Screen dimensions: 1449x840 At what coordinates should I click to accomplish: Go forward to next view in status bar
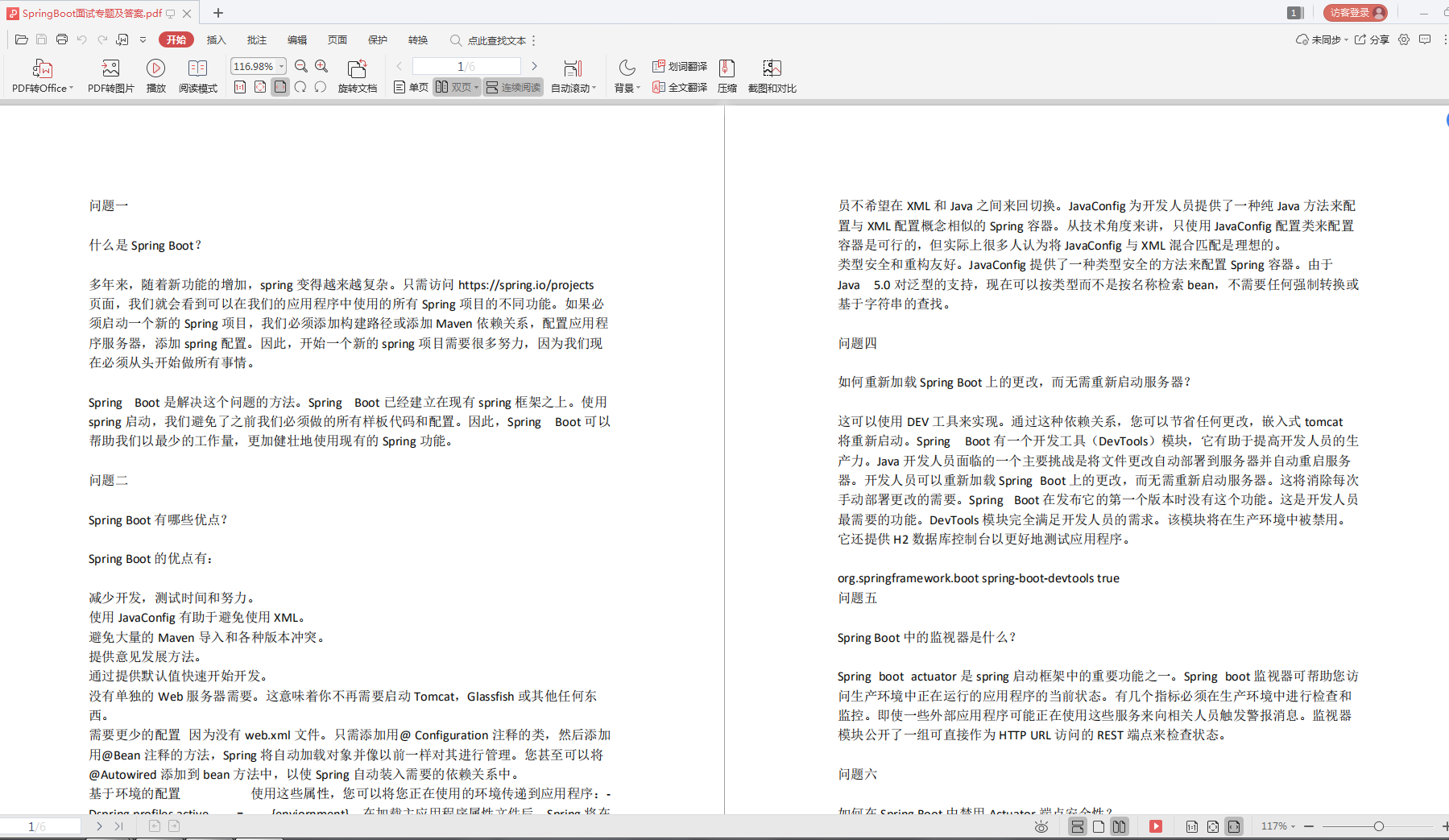174,826
